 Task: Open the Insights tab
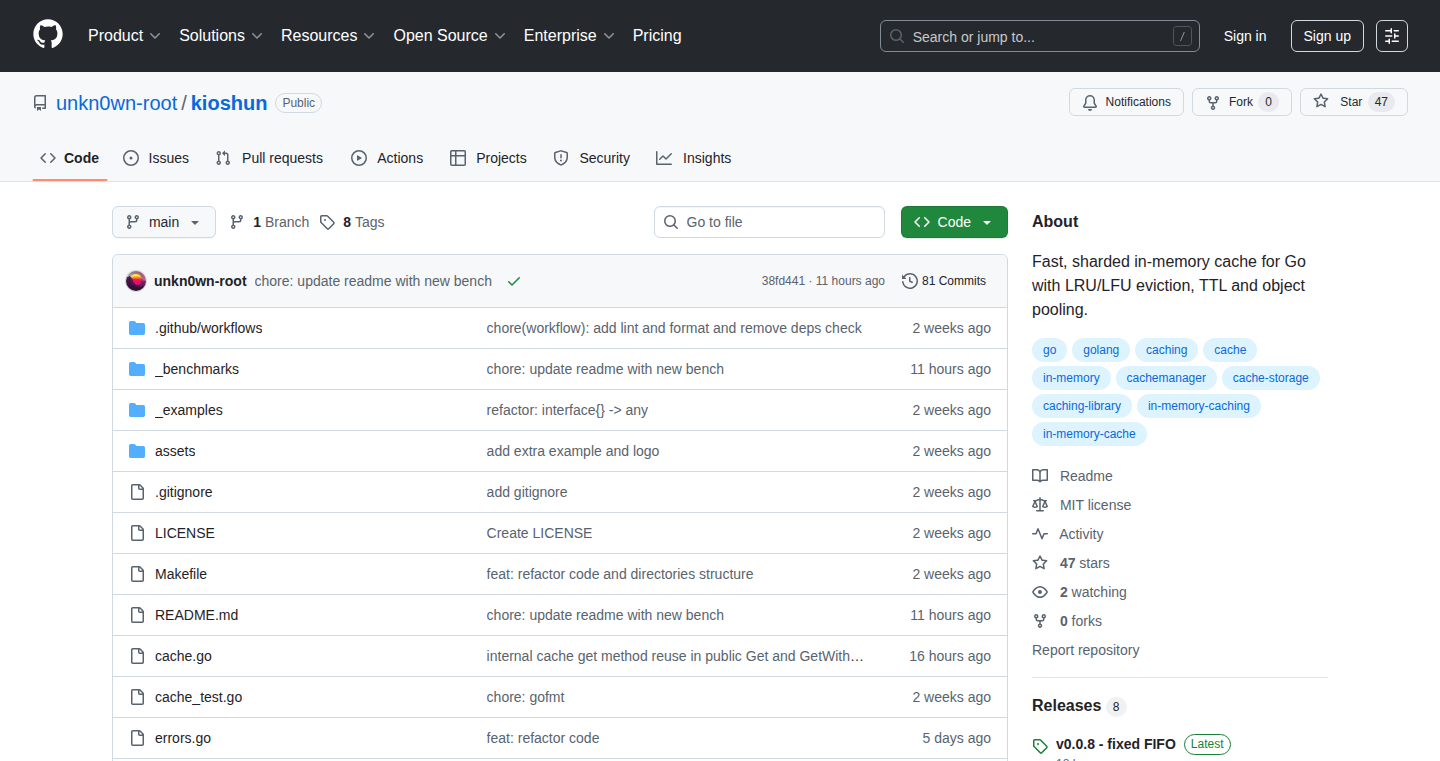694,158
